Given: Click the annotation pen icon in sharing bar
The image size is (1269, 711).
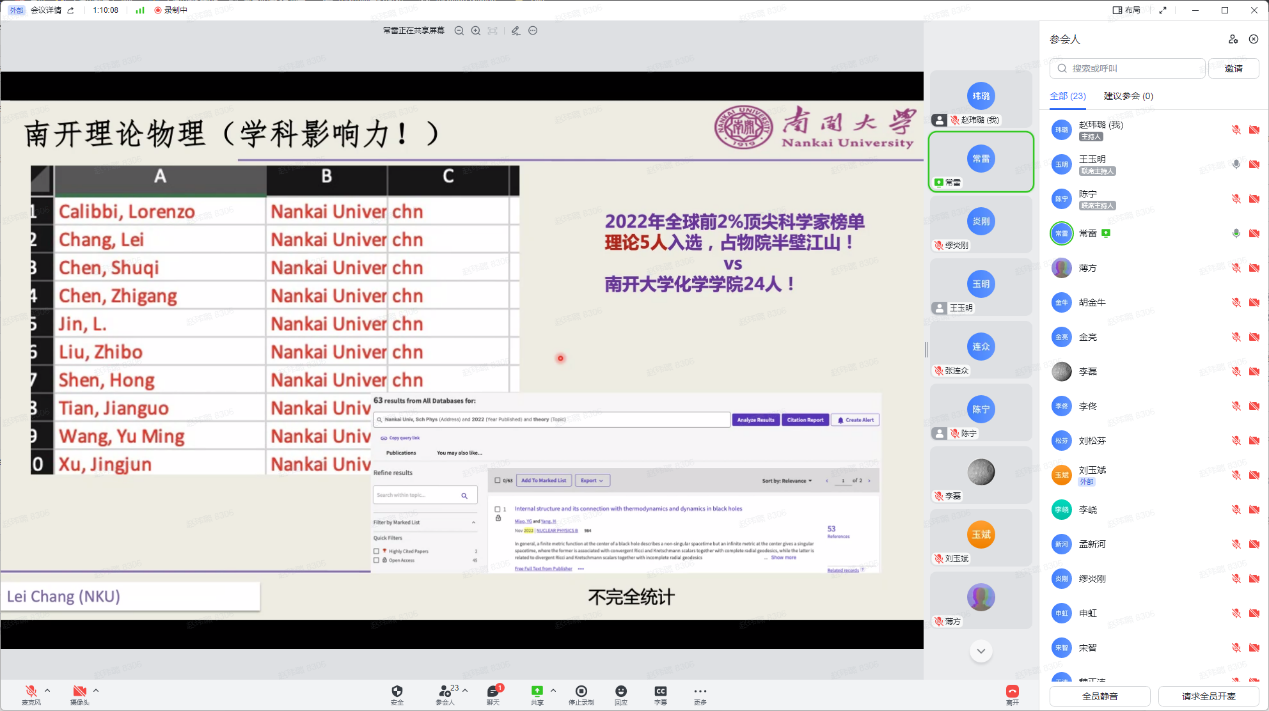Looking at the screenshot, I should pyautogui.click(x=515, y=31).
